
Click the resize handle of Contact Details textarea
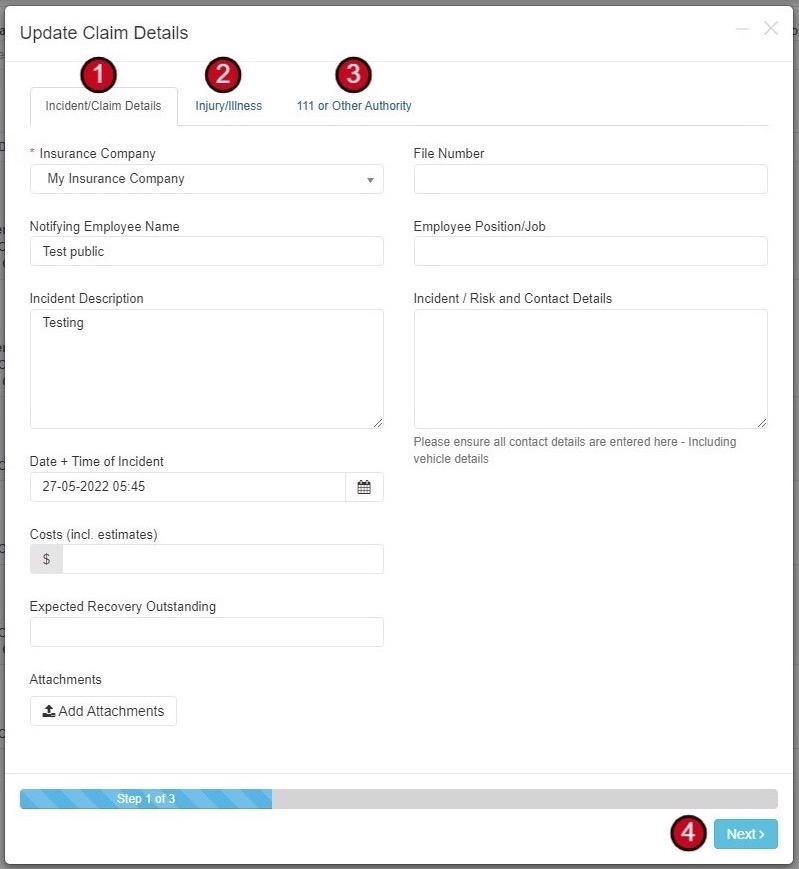pos(762,423)
